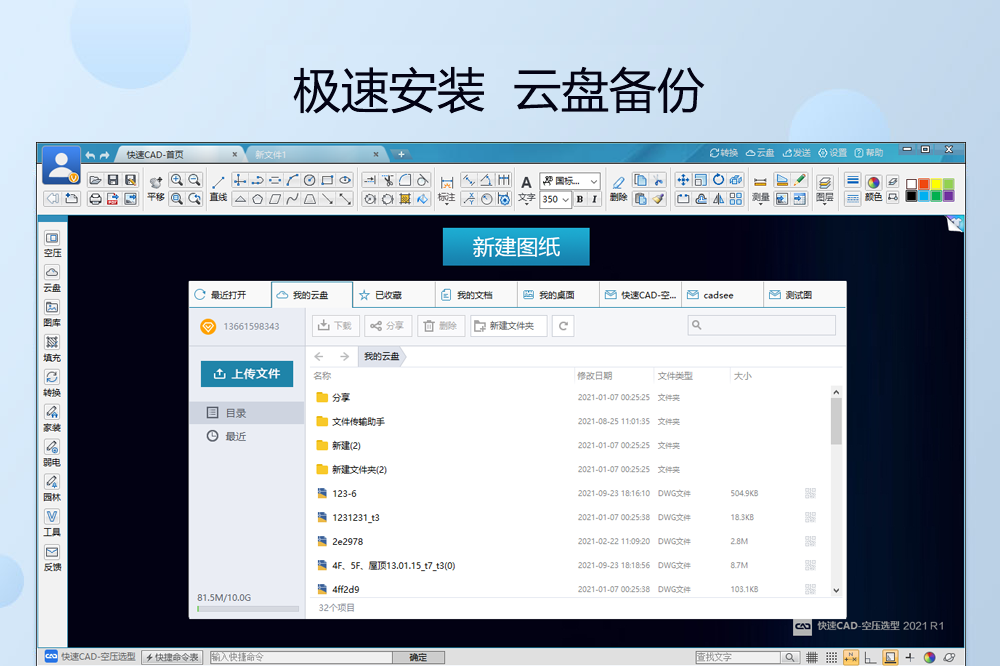1000x666 pixels.
Task: Select the rectangle drawing tool
Action: coord(327,181)
